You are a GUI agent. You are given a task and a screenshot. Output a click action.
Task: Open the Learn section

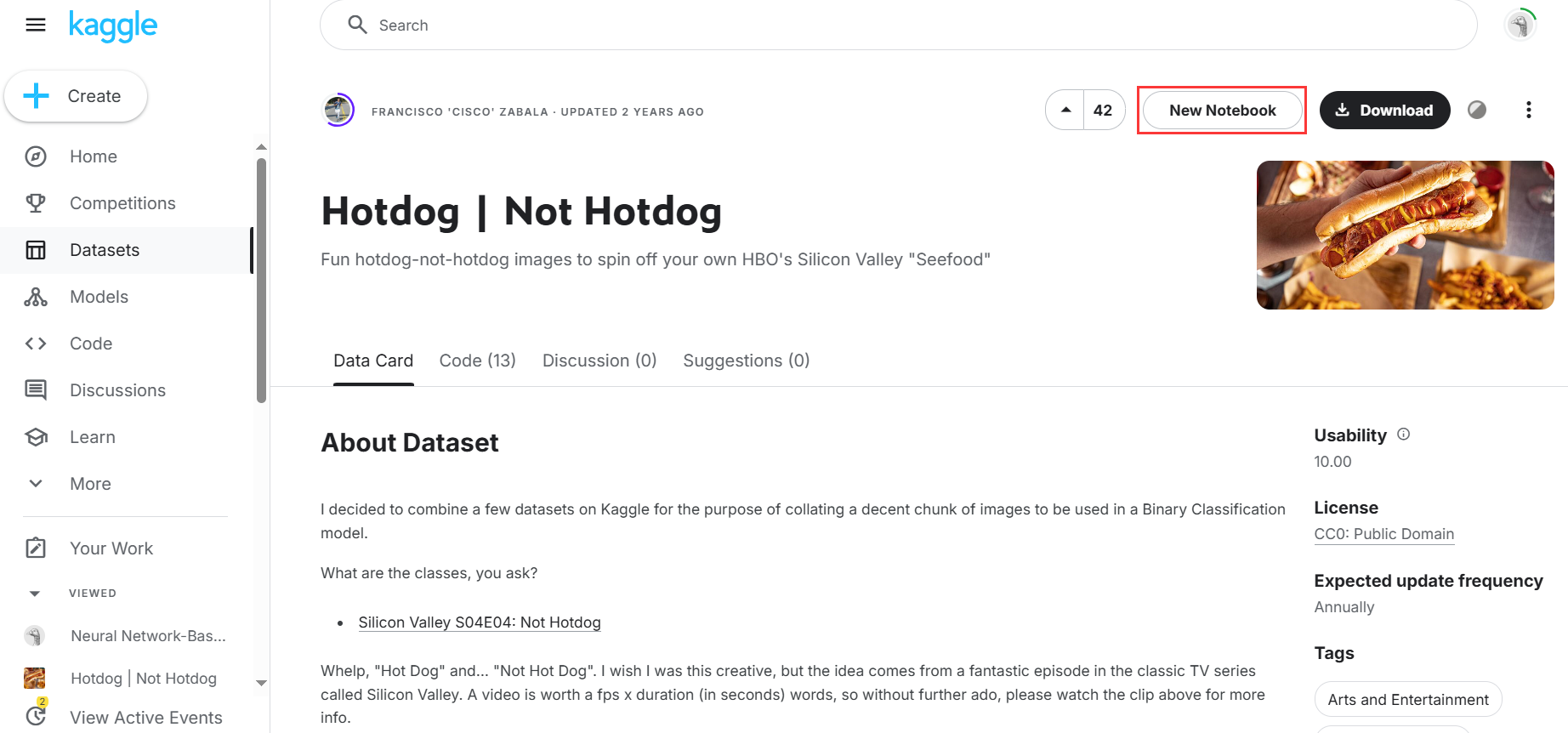click(x=92, y=437)
